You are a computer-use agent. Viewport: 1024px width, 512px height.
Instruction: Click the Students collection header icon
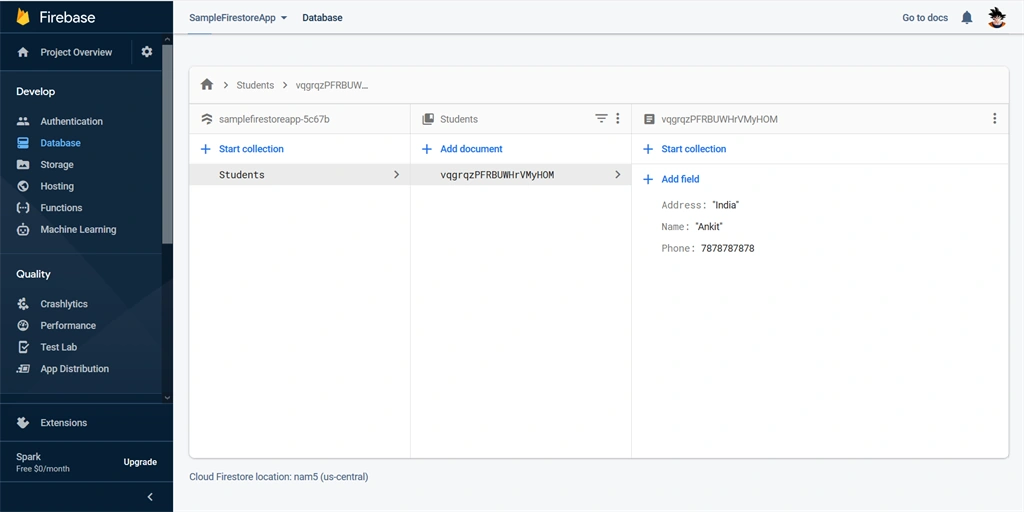pyautogui.click(x=428, y=119)
